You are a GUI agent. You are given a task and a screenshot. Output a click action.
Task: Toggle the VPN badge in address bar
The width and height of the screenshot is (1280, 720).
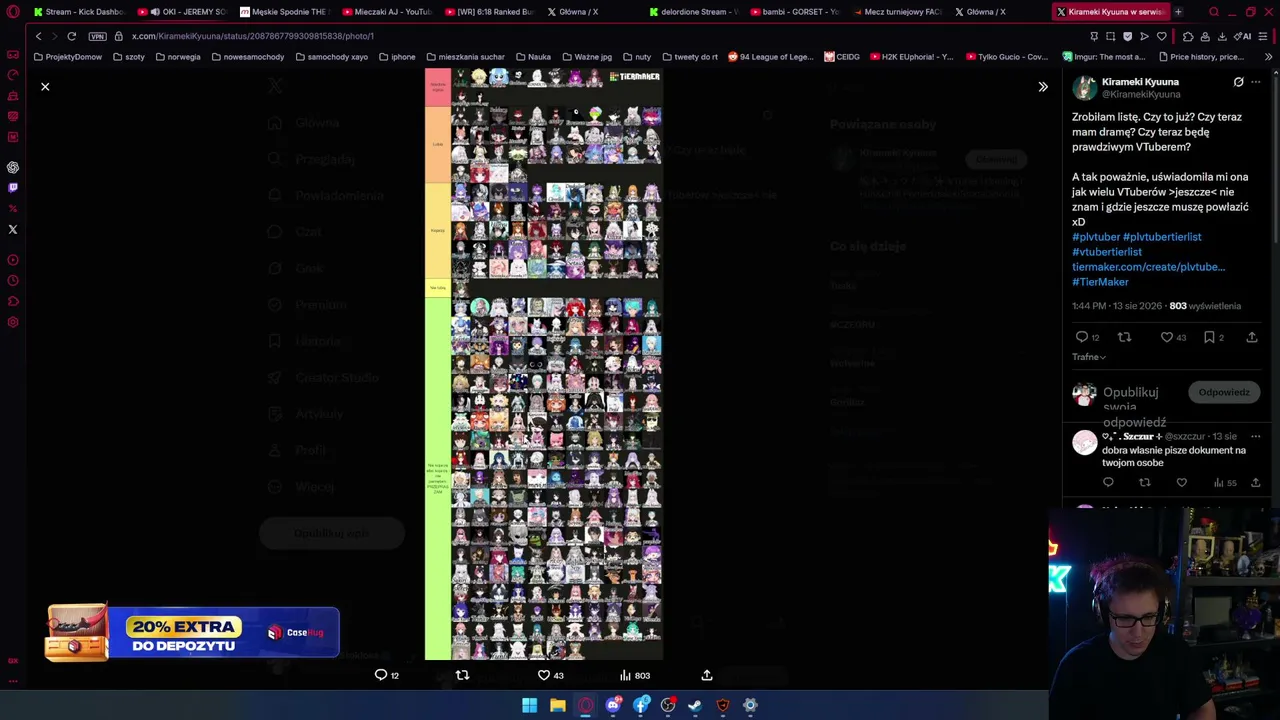(97, 36)
